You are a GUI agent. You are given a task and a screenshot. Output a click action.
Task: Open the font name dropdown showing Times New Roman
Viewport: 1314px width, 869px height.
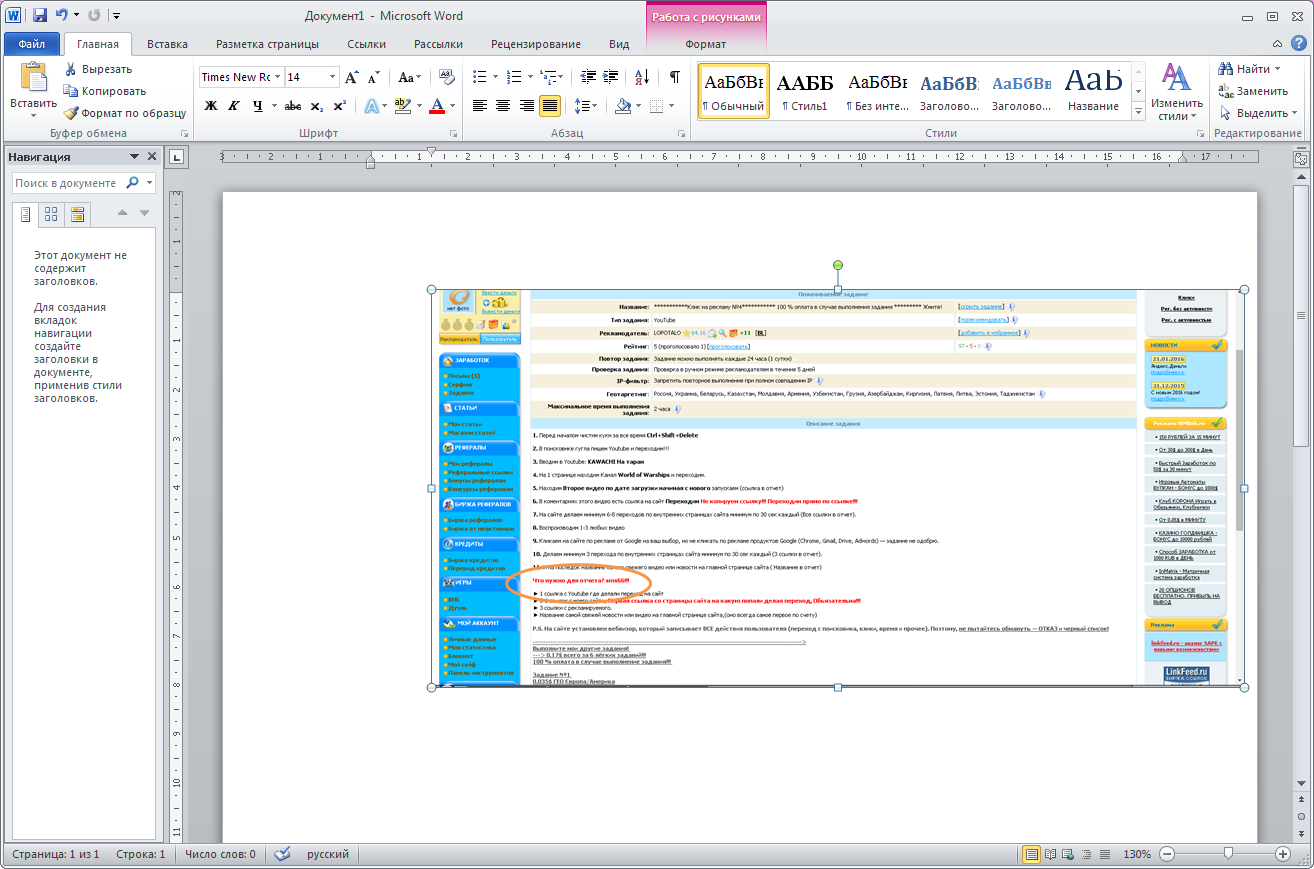[277, 77]
